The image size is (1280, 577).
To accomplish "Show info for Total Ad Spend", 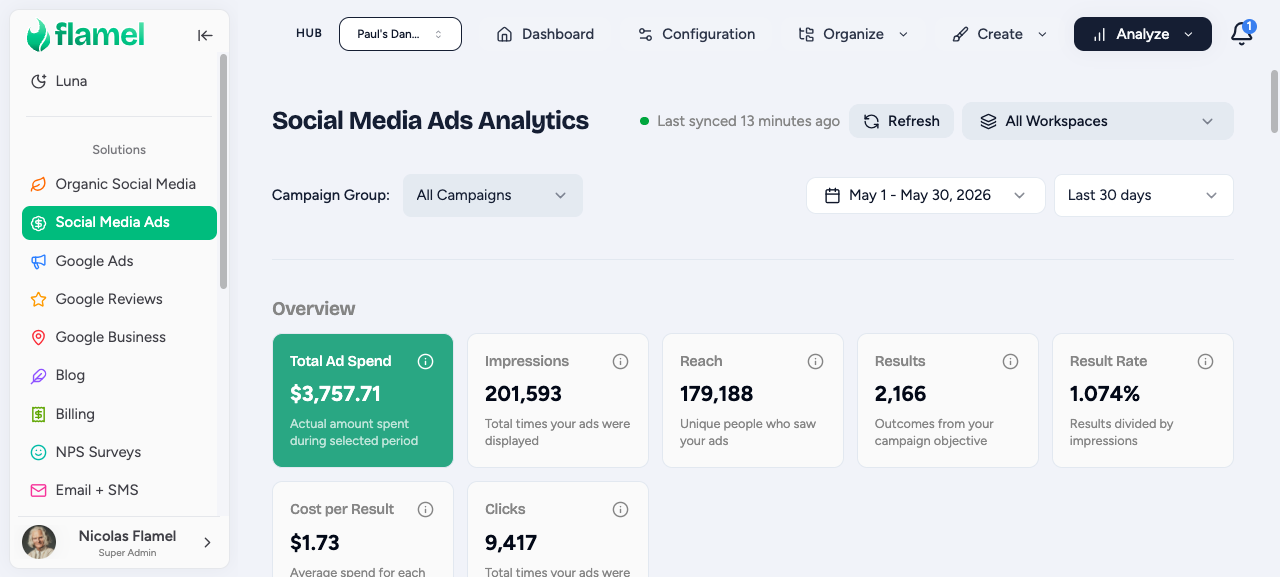I will (x=425, y=361).
